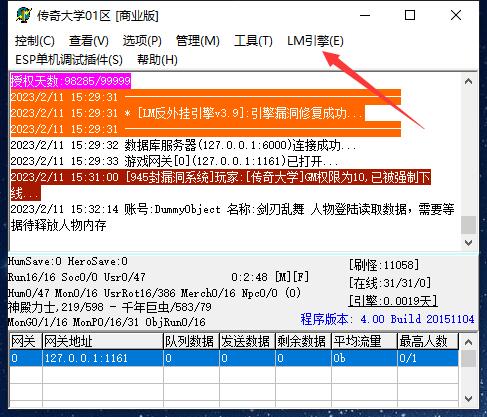487x417 pixels.
Task: Open the ESP单机调试插件(S) menu
Action: tap(69, 60)
